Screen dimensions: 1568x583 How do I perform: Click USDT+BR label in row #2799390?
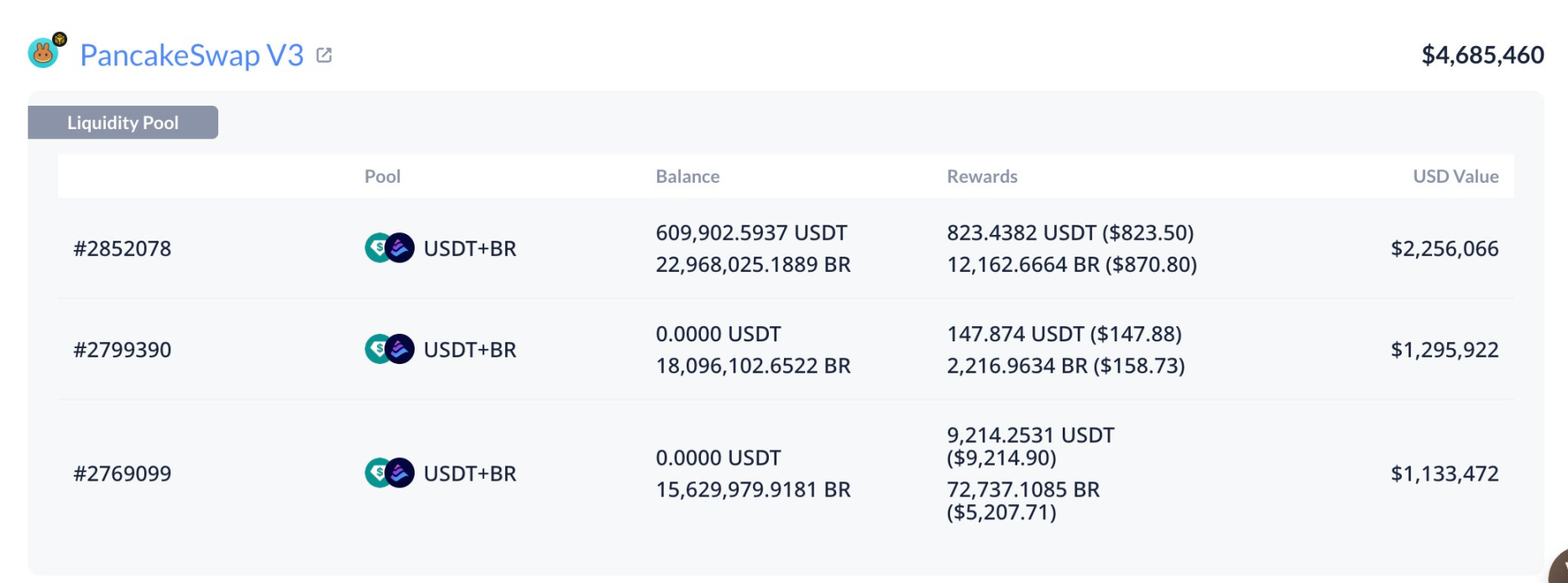point(470,349)
